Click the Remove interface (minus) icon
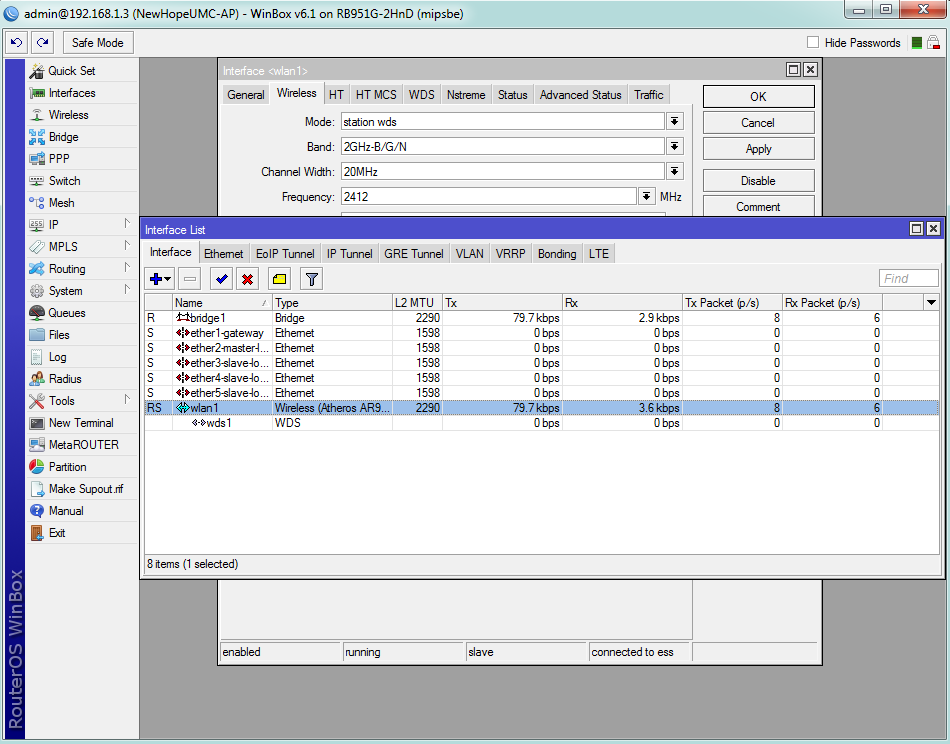This screenshot has height=744, width=950. [189, 278]
